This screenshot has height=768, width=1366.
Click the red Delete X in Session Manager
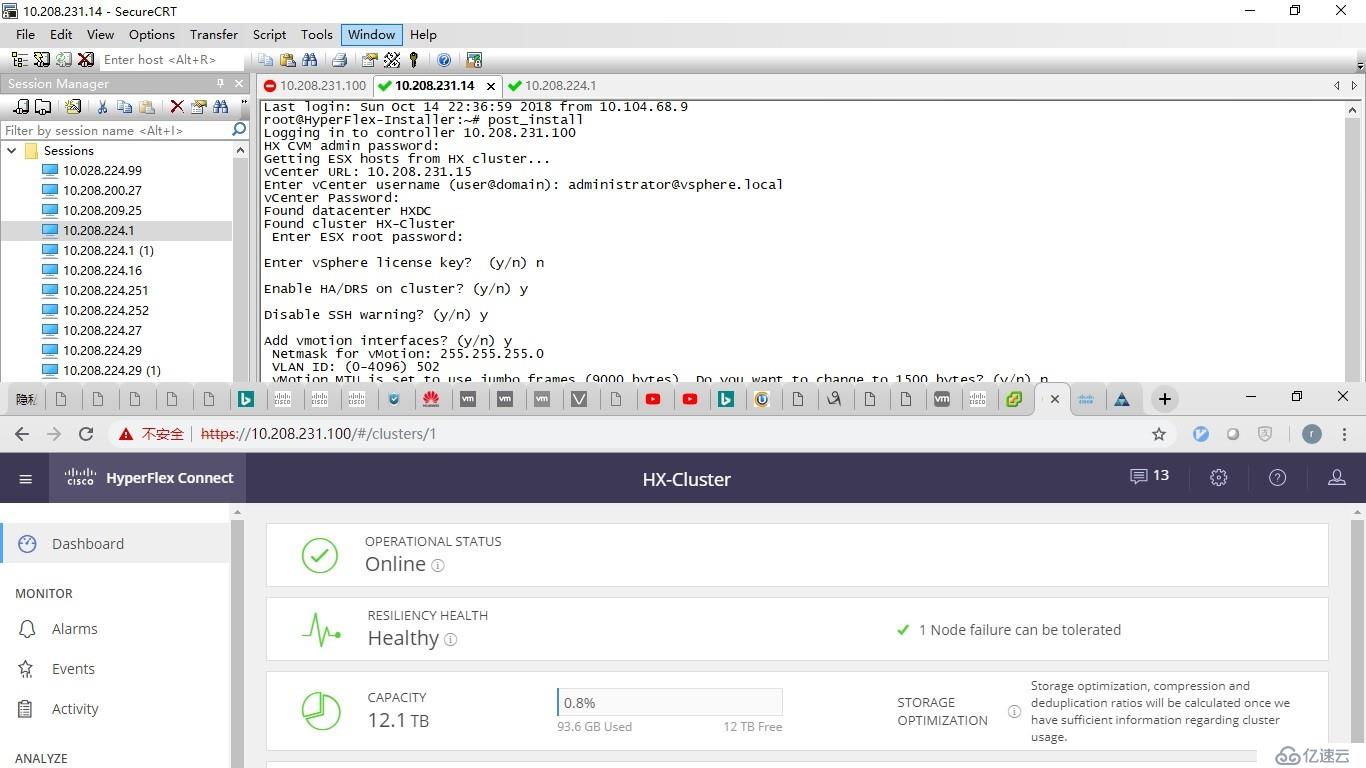tap(177, 106)
